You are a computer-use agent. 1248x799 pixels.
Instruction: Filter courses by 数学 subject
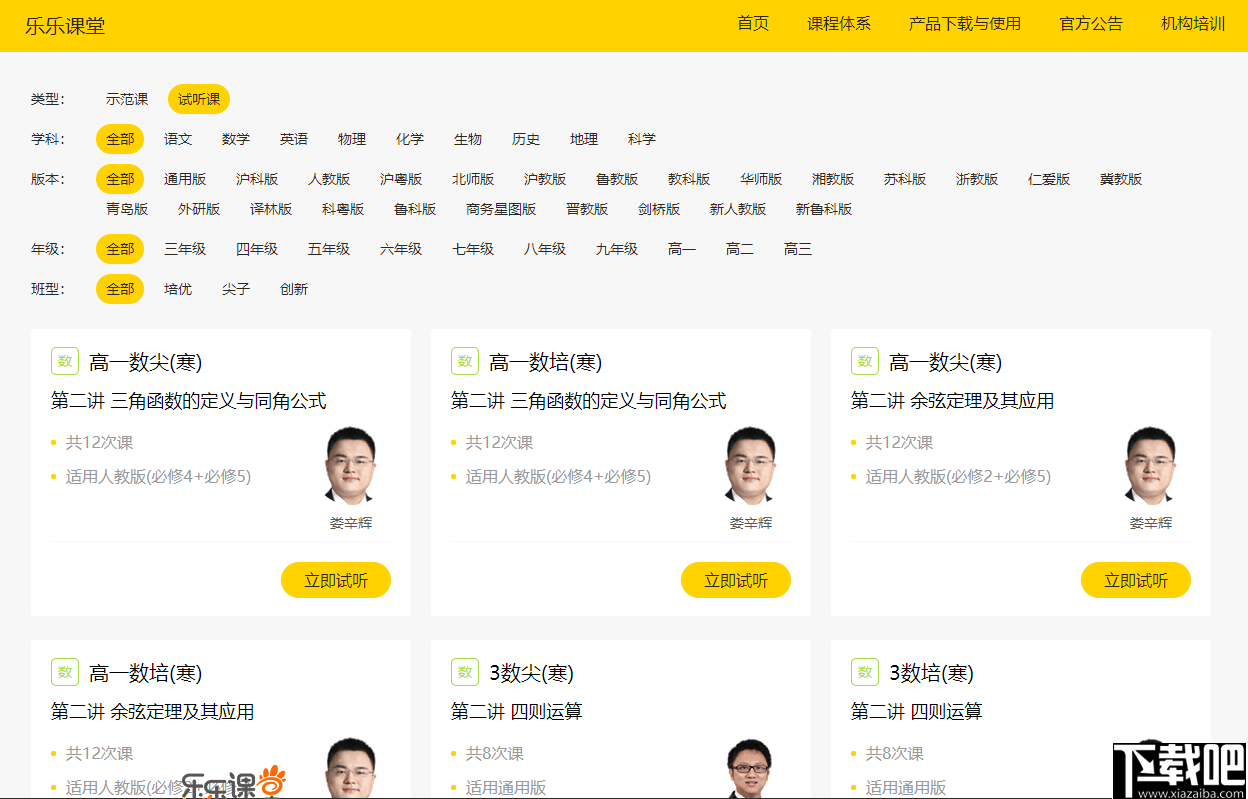tap(236, 139)
